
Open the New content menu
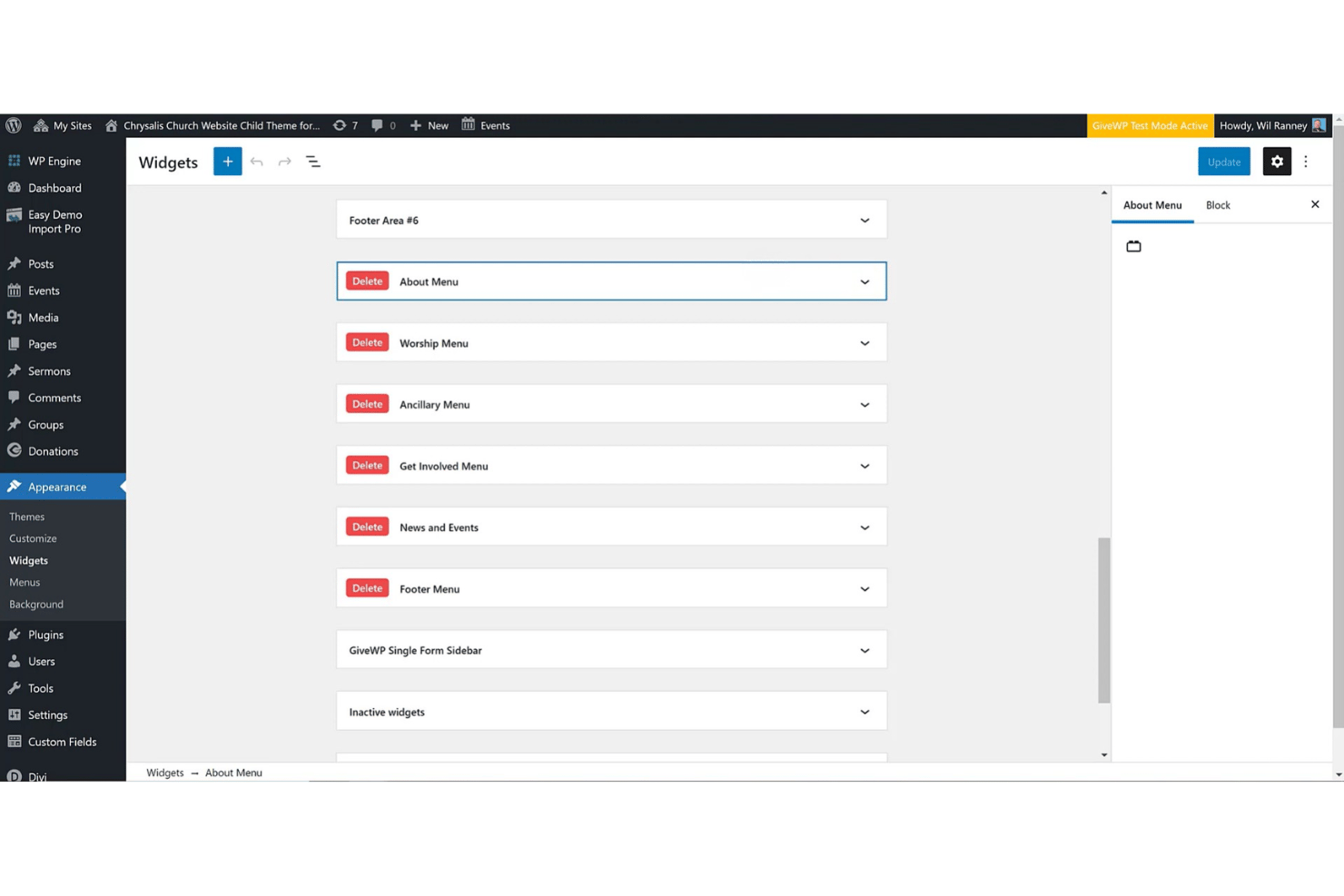click(x=429, y=125)
